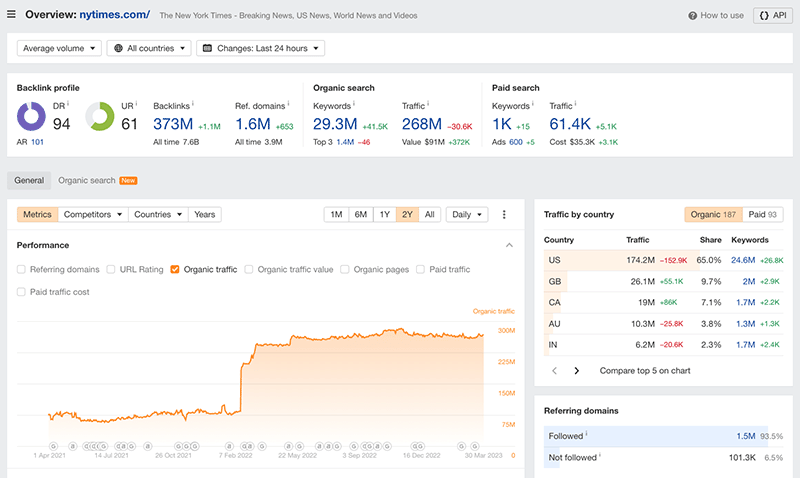Viewport: 800px width, 478px height.
Task: Click the Not followed info icon
Action: coord(599,455)
